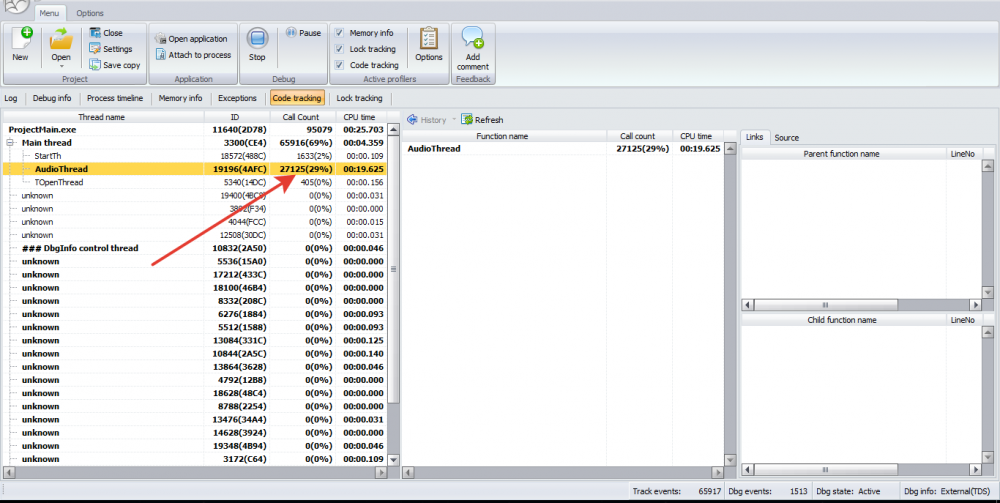This screenshot has width=1000, height=503.
Task: Open project Settings
Action: click(111, 48)
